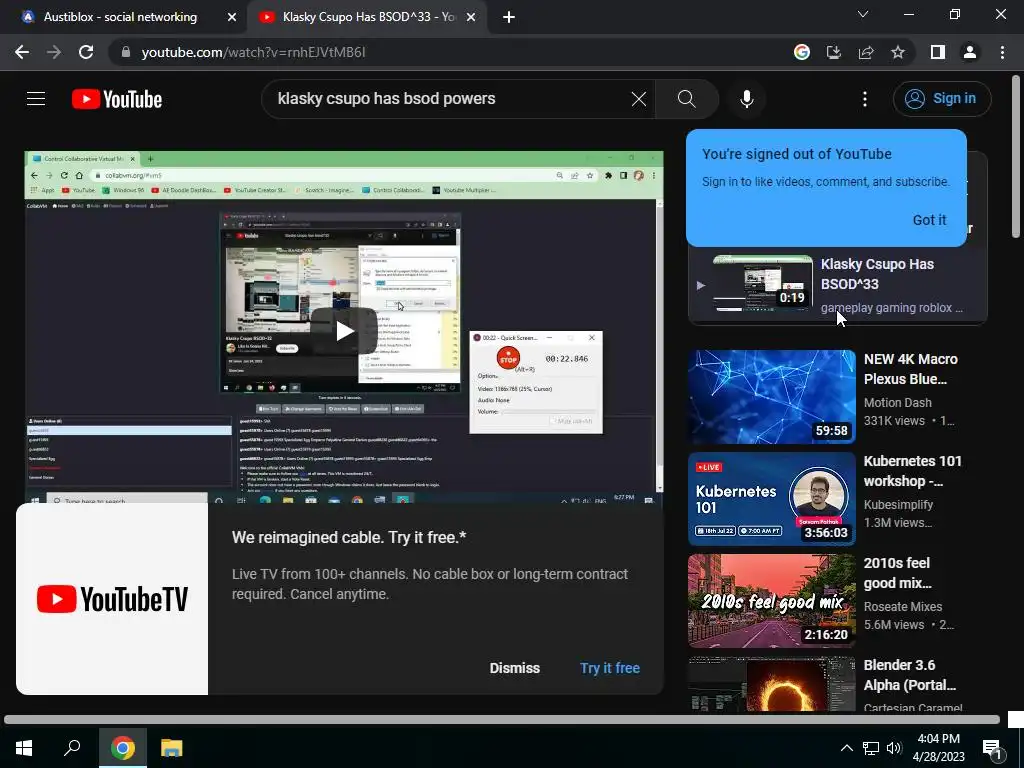Screen dimensions: 1024x768
Task: Open the 2010s feel good mix thumbnail
Action: [771, 601]
